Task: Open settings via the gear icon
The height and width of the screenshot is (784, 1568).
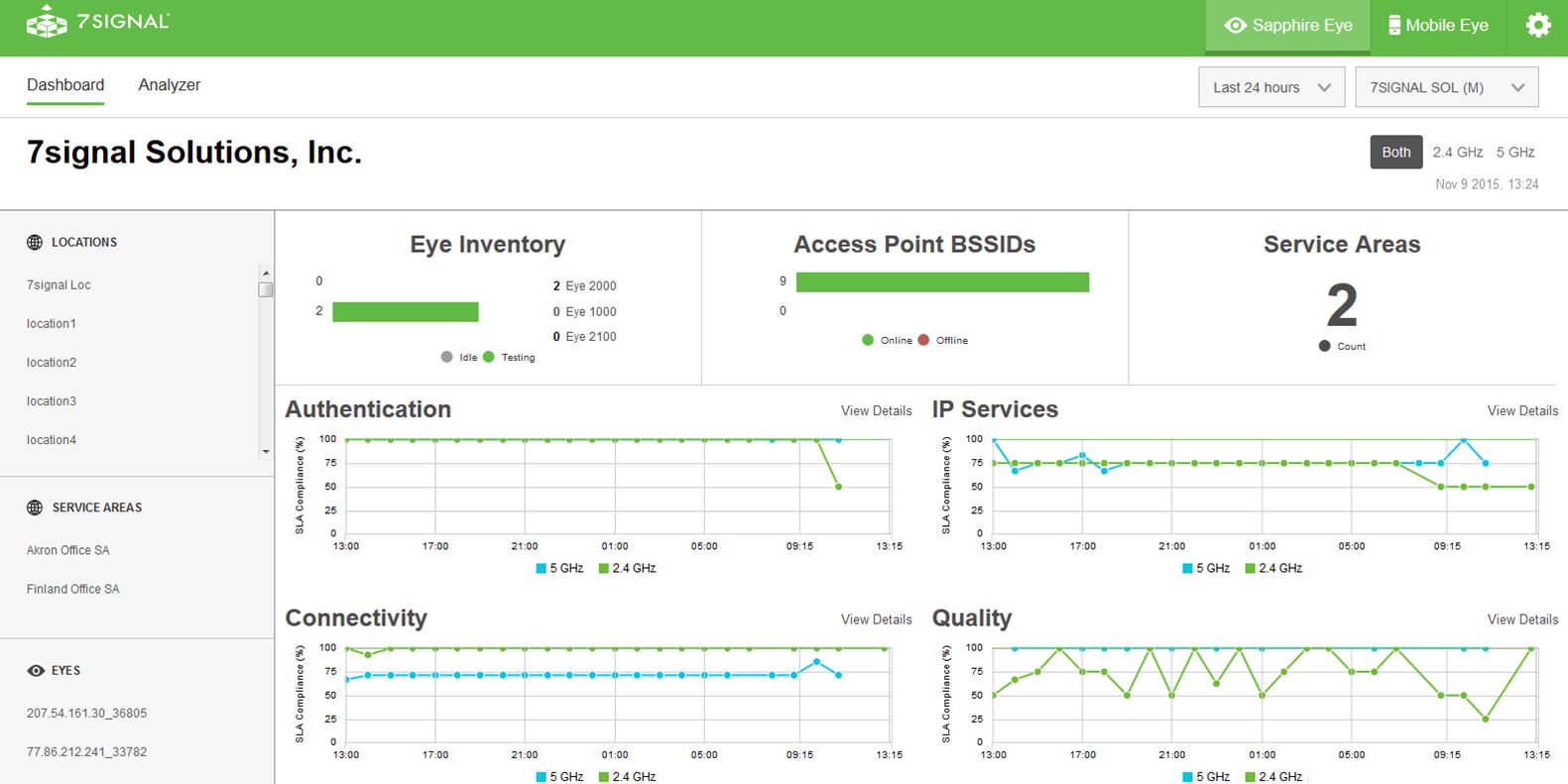Action: (1537, 26)
